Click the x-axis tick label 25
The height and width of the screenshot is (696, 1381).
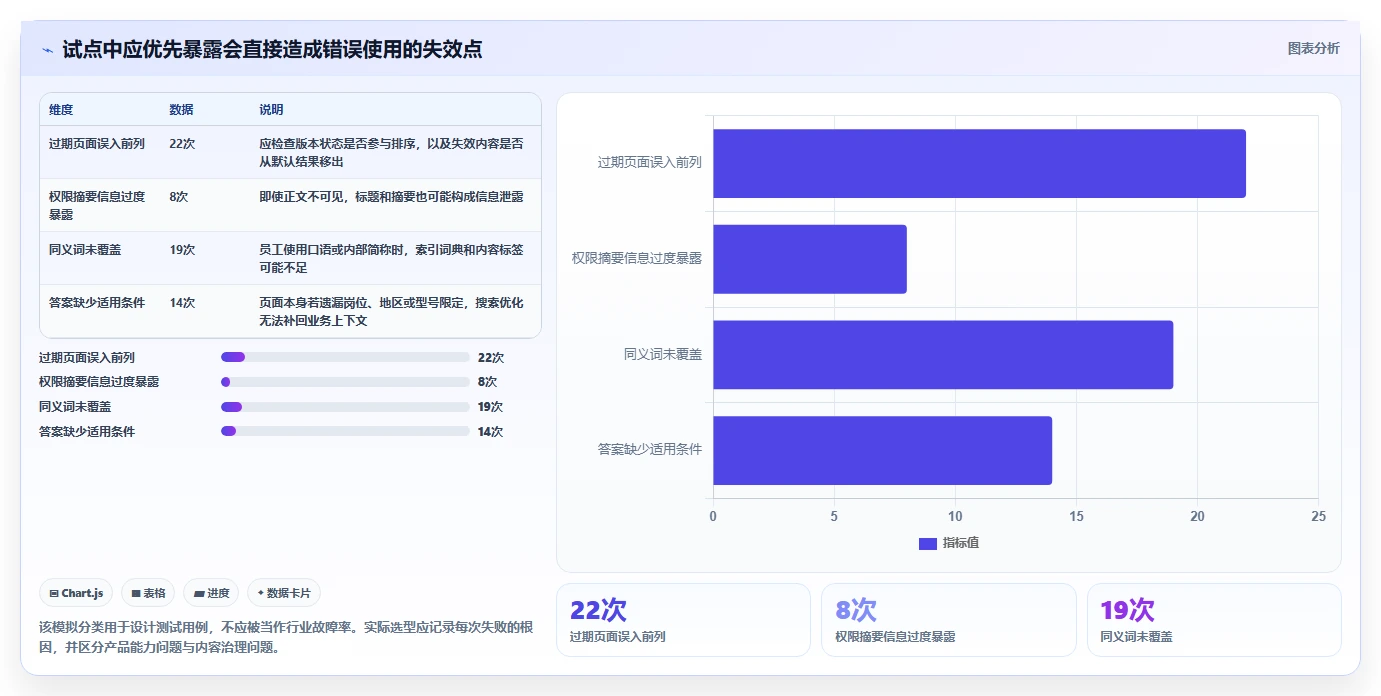pos(1318,516)
